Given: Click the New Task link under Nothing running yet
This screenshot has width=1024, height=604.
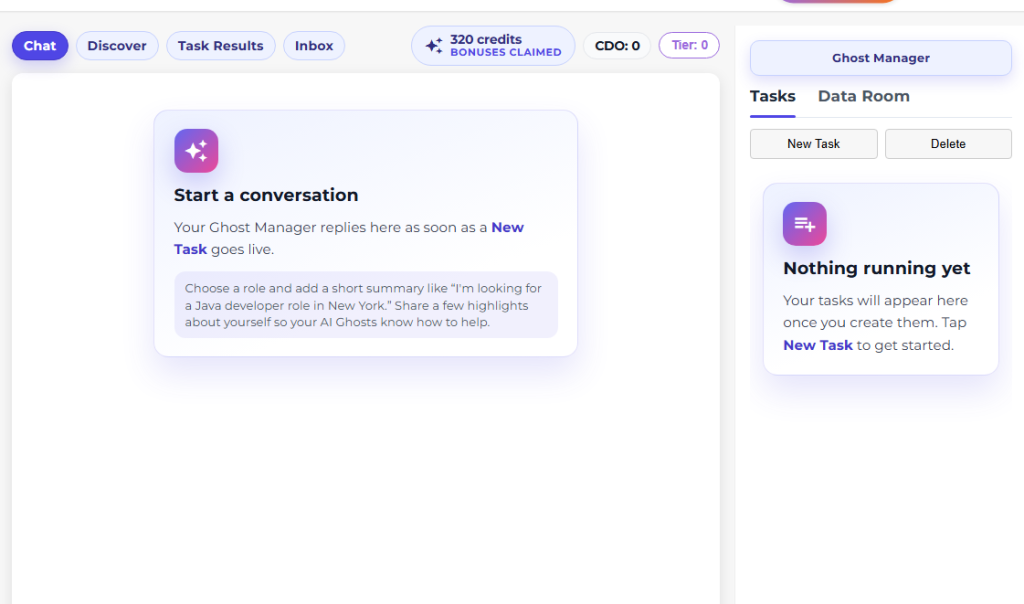Looking at the screenshot, I should 817,345.
